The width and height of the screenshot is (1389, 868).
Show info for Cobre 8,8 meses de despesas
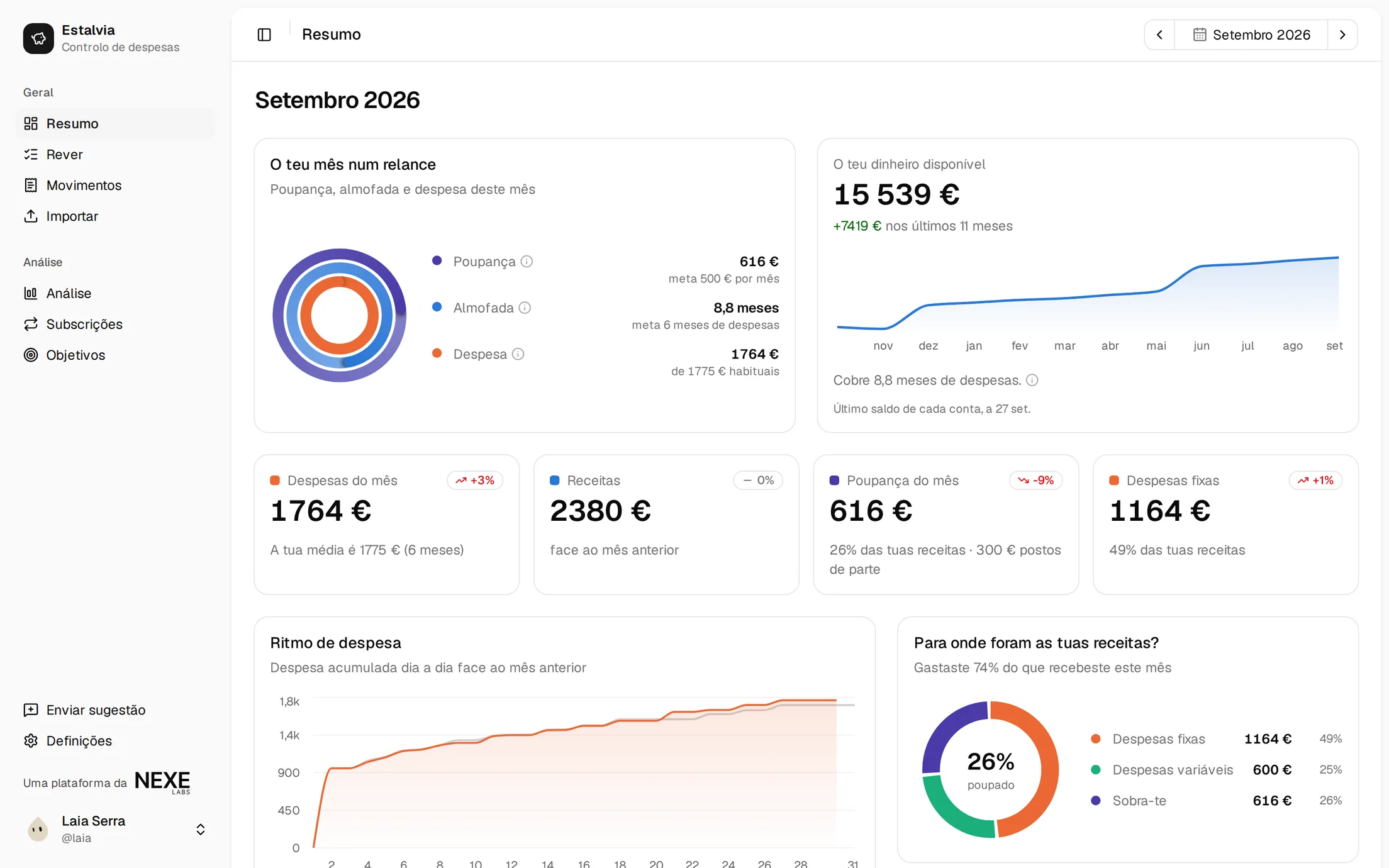1032,380
